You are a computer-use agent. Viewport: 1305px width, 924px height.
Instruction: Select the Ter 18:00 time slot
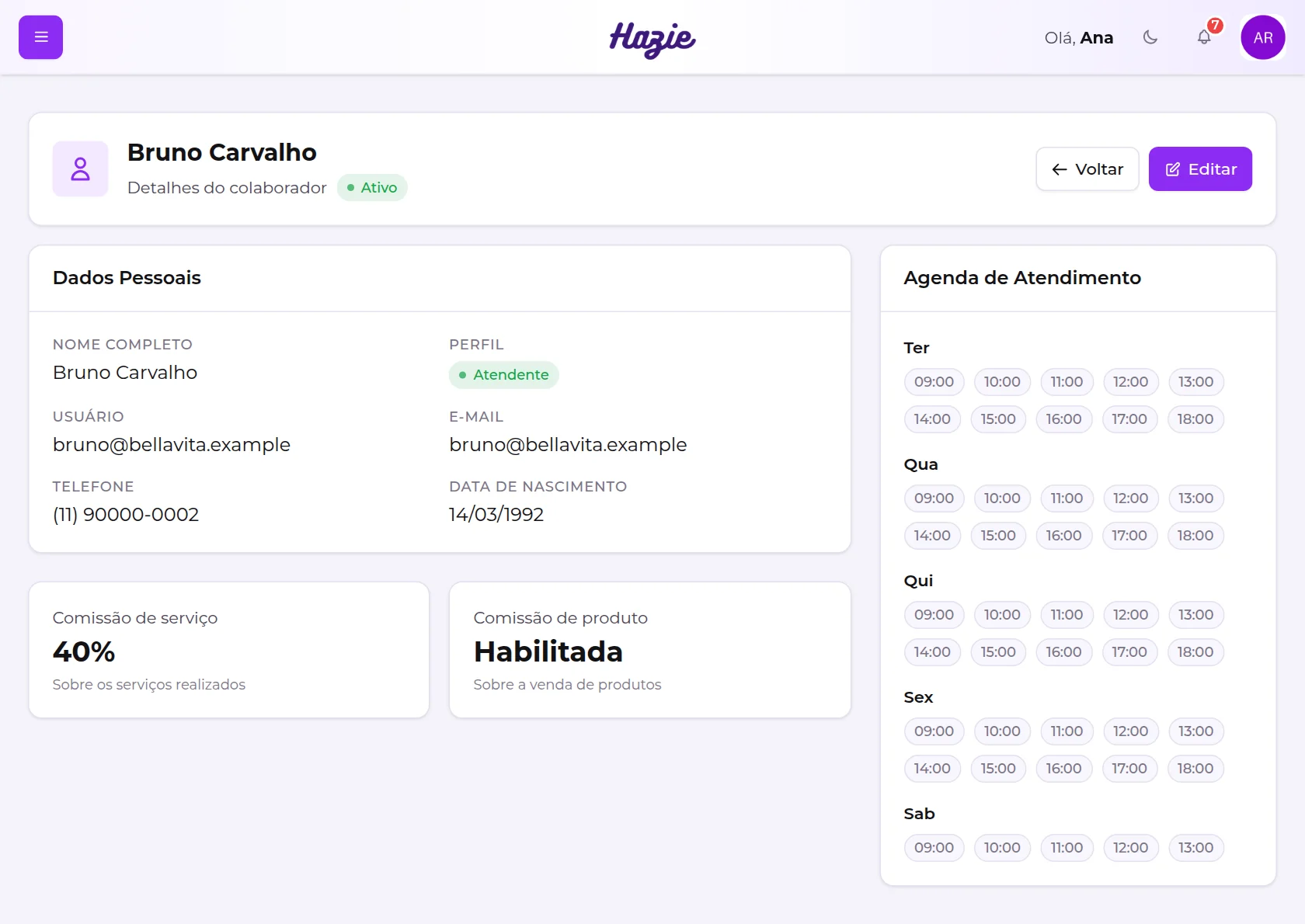point(1195,419)
